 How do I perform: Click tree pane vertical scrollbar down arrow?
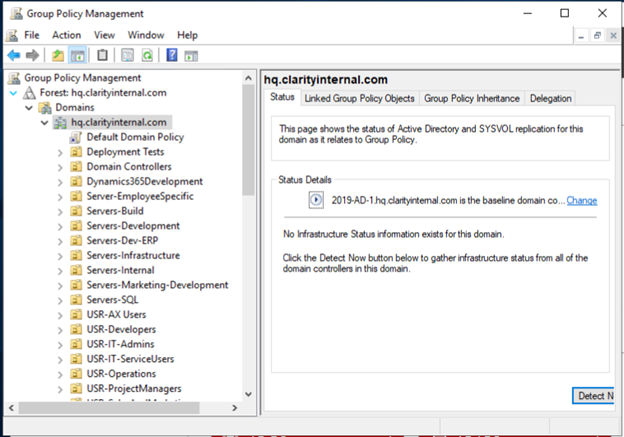pyautogui.click(x=248, y=394)
